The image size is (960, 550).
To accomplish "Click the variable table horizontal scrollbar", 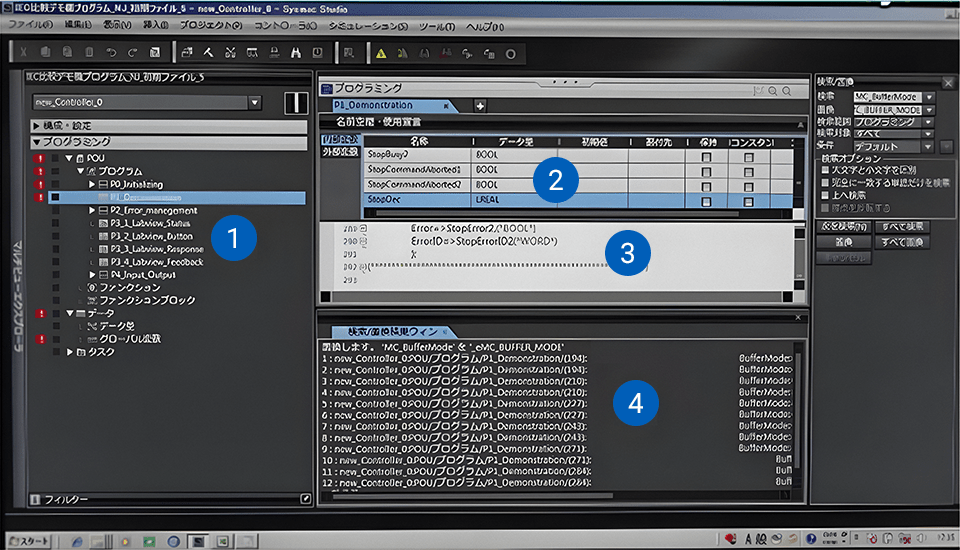I will coord(556,214).
